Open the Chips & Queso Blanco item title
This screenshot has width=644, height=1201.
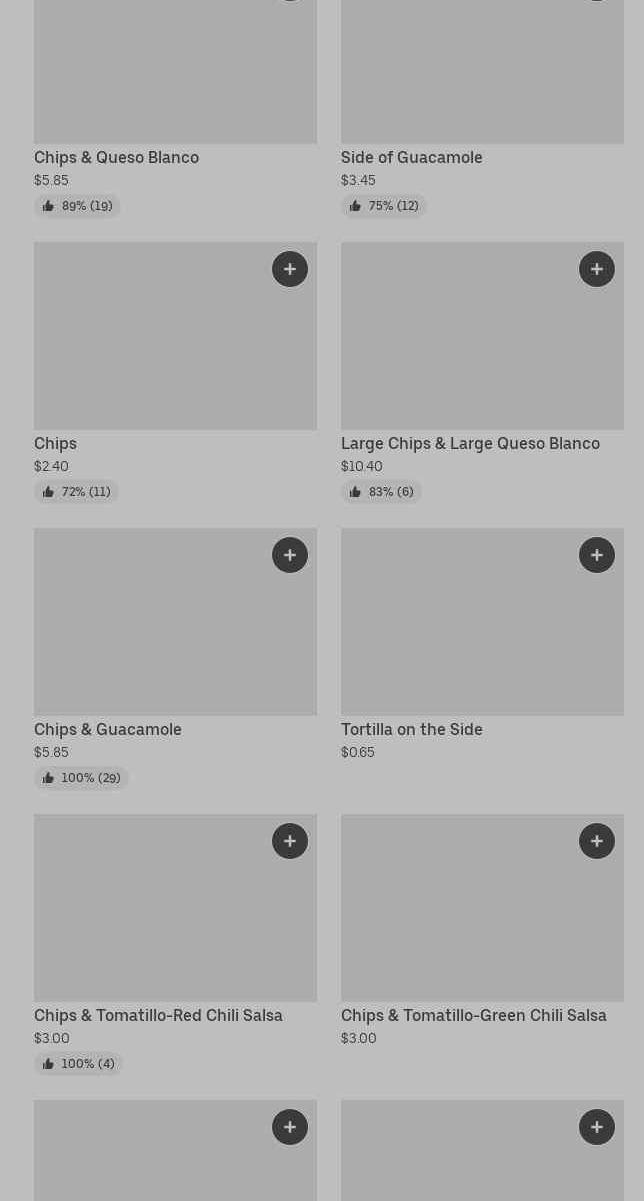pyautogui.click(x=116, y=157)
